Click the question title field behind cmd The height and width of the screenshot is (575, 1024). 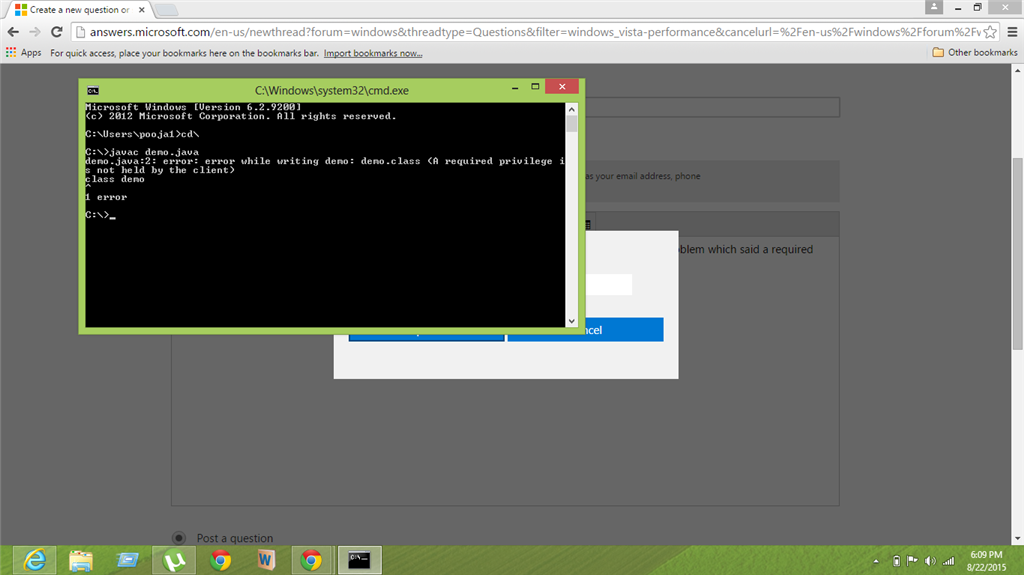point(712,107)
